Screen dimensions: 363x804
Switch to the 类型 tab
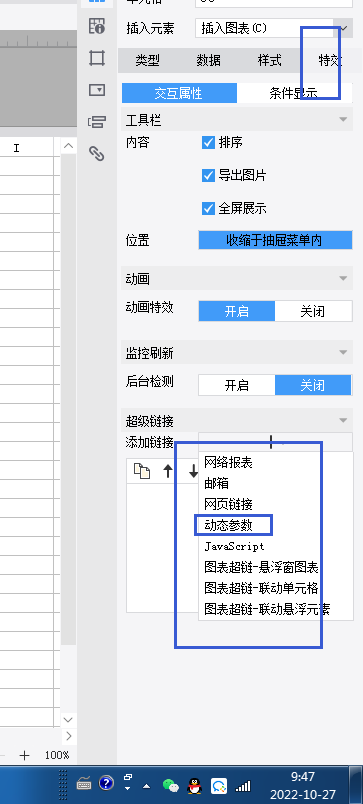pos(148,61)
